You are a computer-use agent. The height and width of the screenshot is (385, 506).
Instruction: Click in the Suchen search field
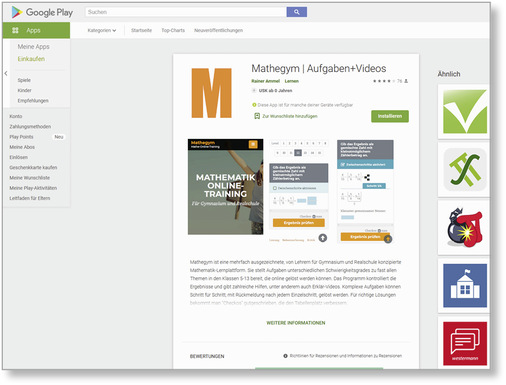point(186,12)
